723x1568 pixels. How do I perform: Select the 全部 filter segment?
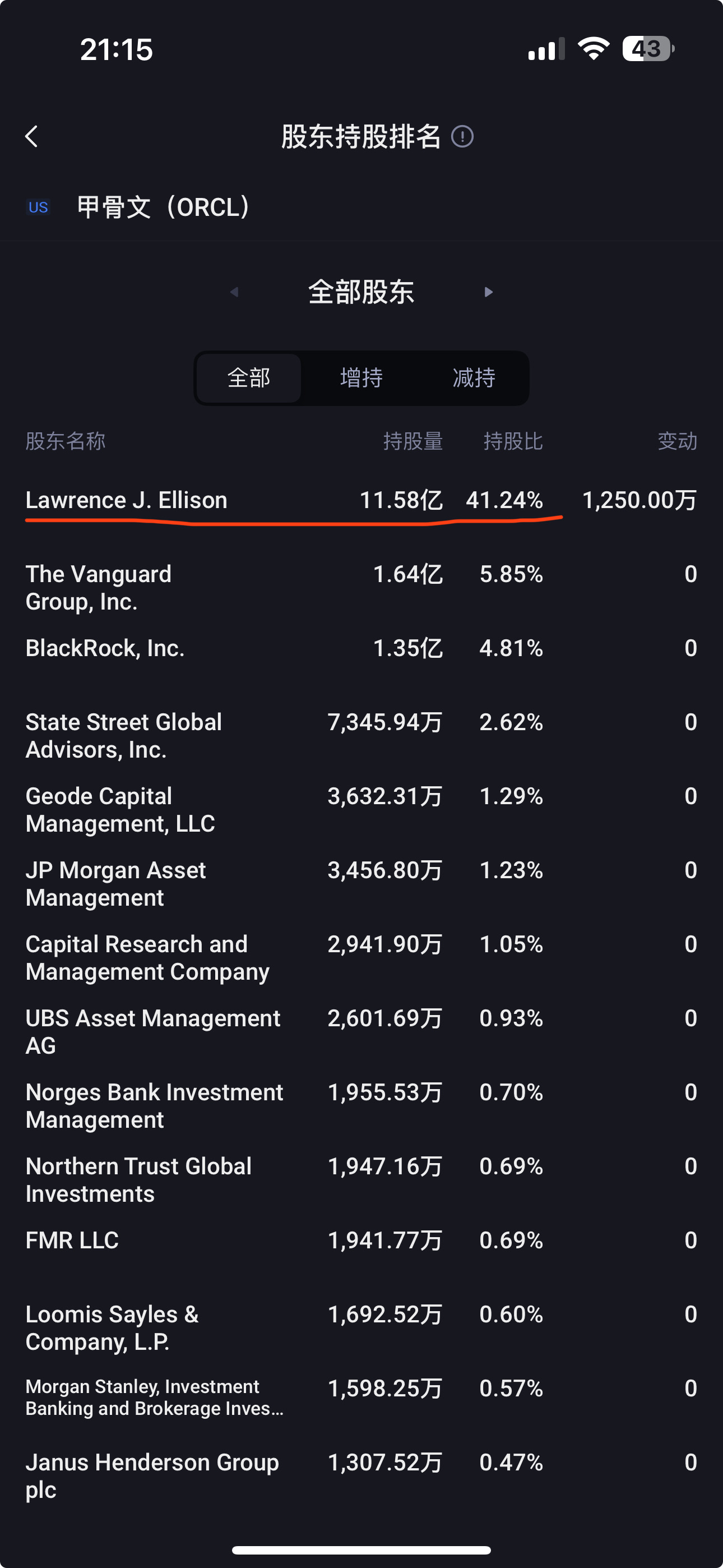pos(249,378)
